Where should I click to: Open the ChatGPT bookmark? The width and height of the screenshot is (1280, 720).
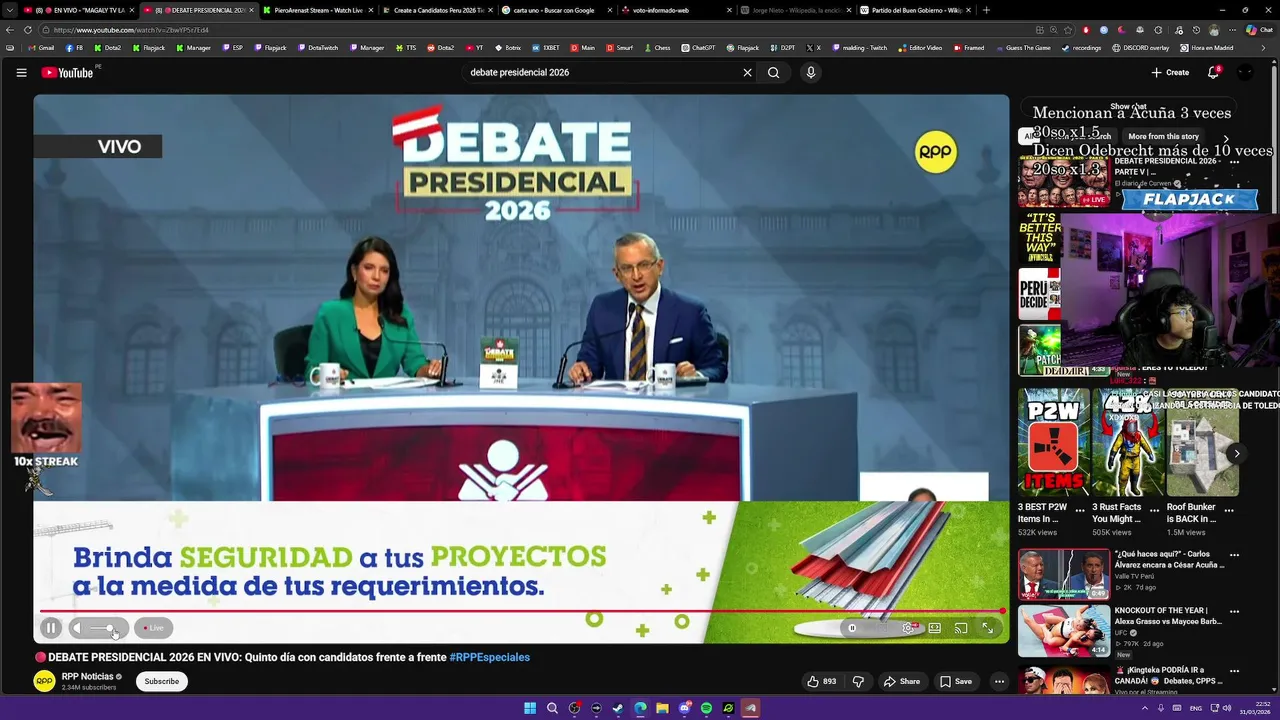click(x=698, y=48)
